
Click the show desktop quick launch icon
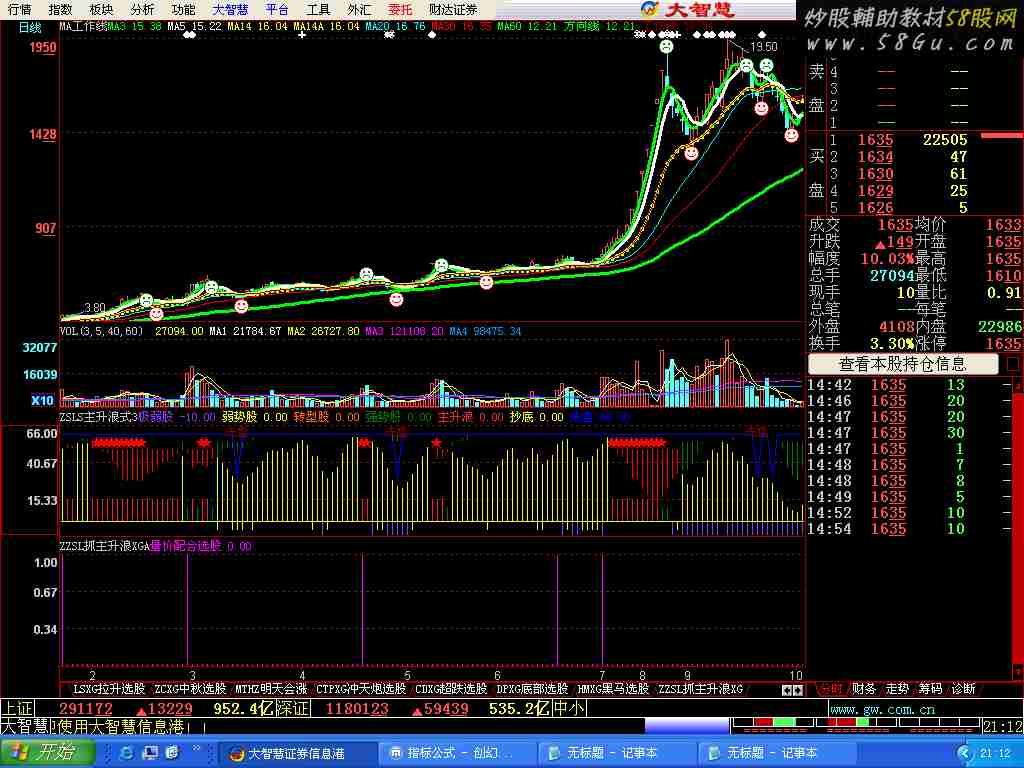[x=150, y=753]
